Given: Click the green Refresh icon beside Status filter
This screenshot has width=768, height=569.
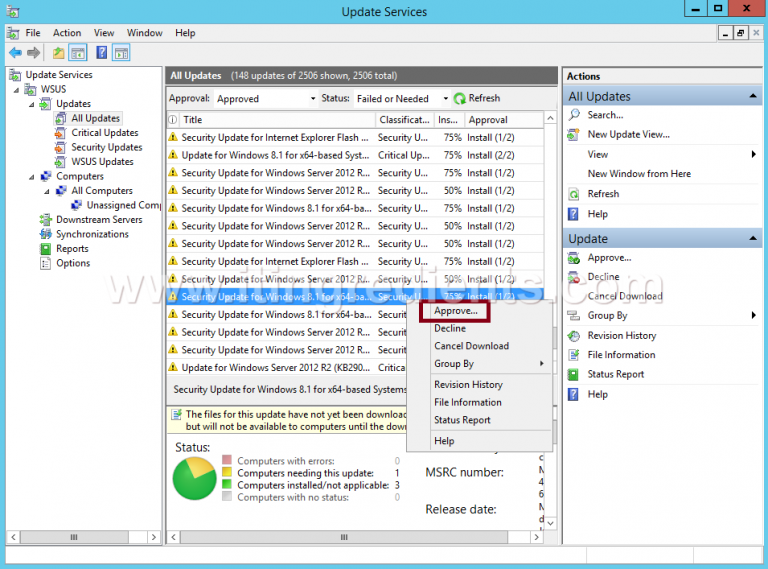Looking at the screenshot, I should coord(459,98).
